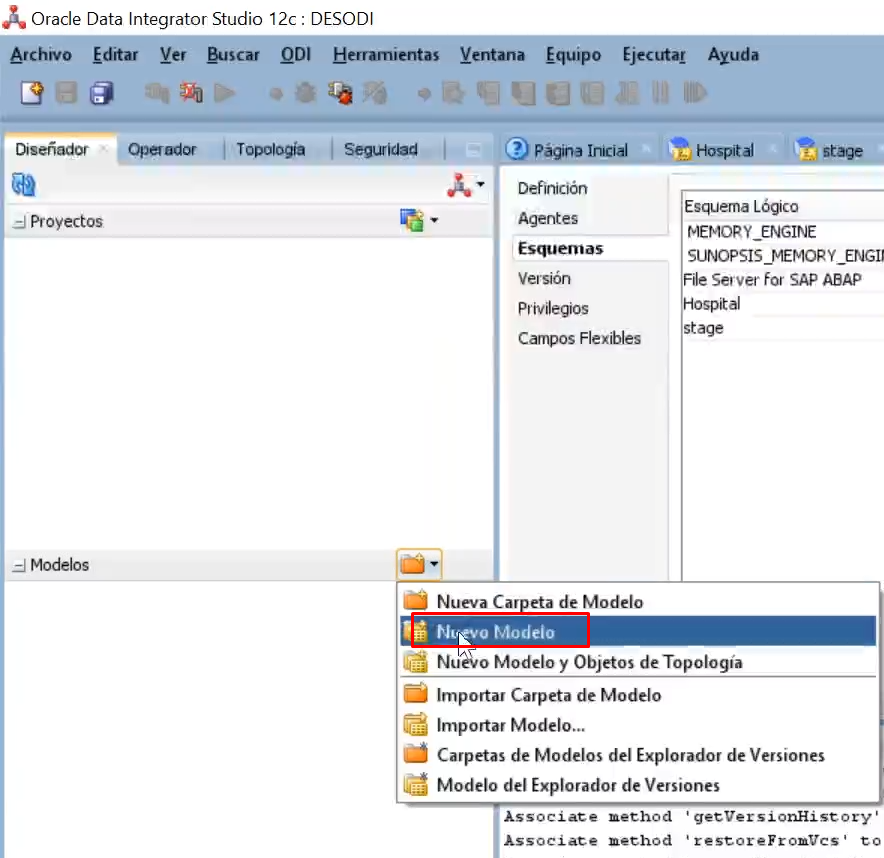Collapse the Proyectos section
This screenshot has height=858, width=884.
(19, 222)
